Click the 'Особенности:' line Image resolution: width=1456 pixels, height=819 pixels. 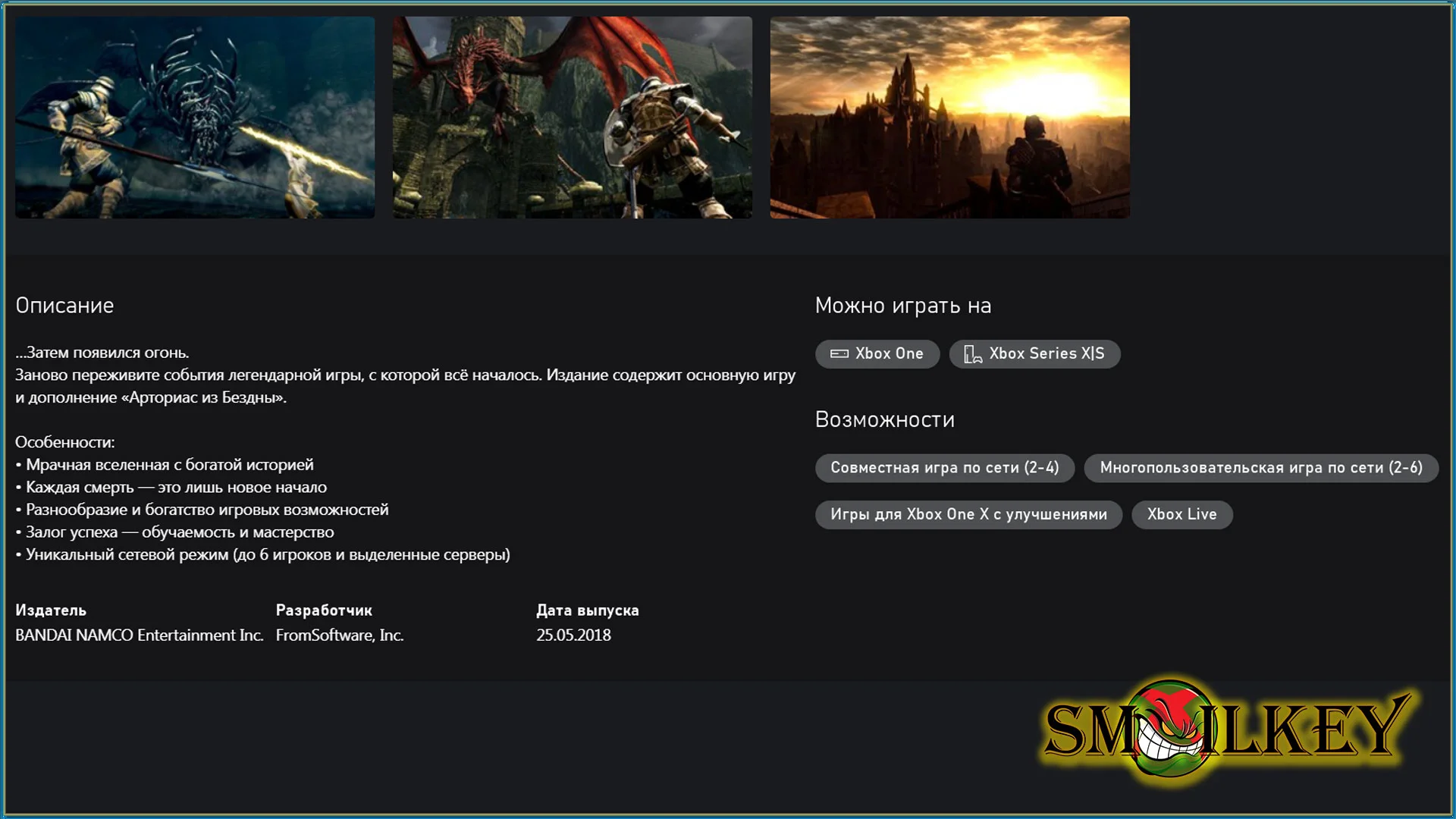coord(65,442)
